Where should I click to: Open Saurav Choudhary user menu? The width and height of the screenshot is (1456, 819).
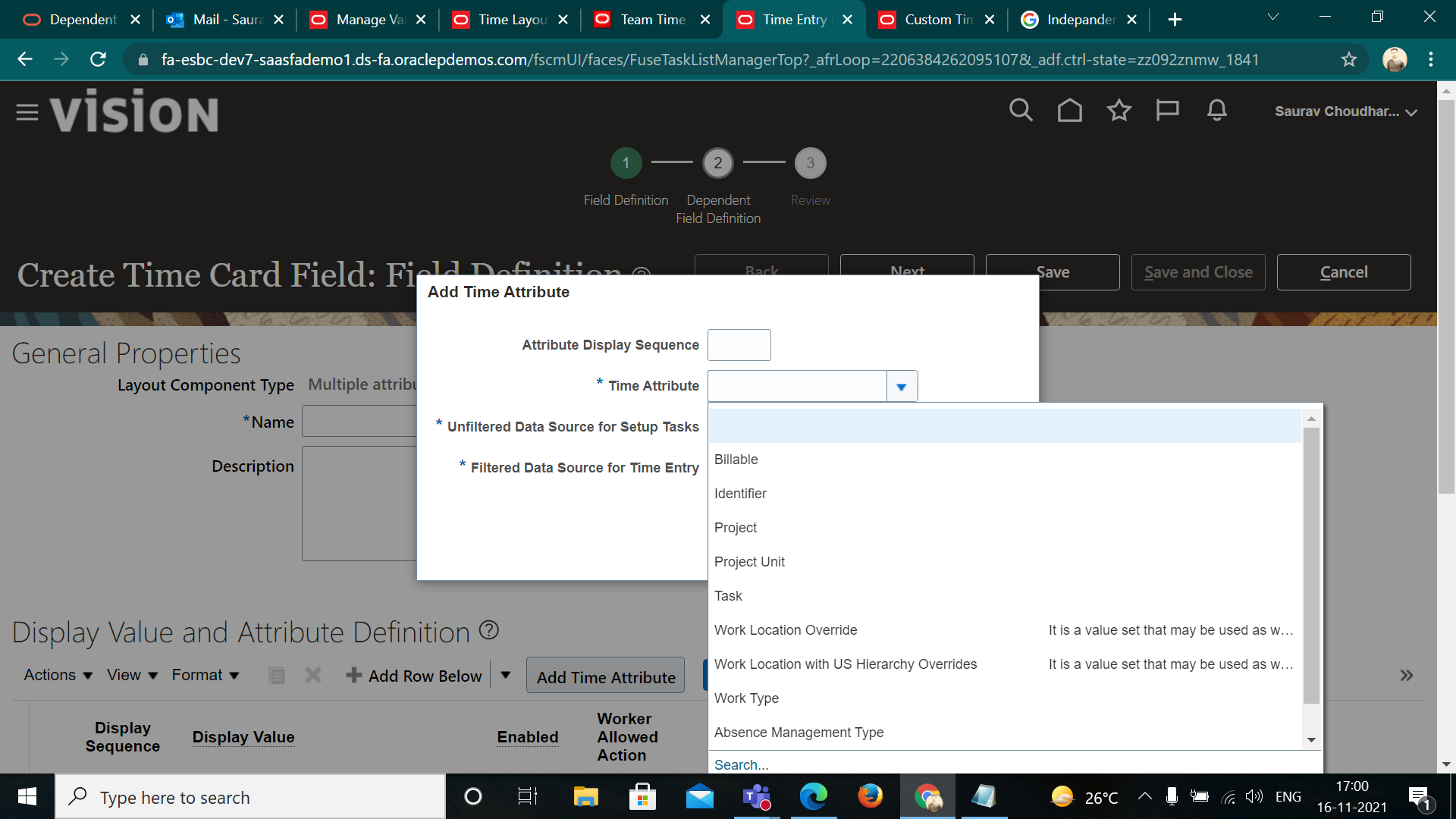coord(1346,111)
